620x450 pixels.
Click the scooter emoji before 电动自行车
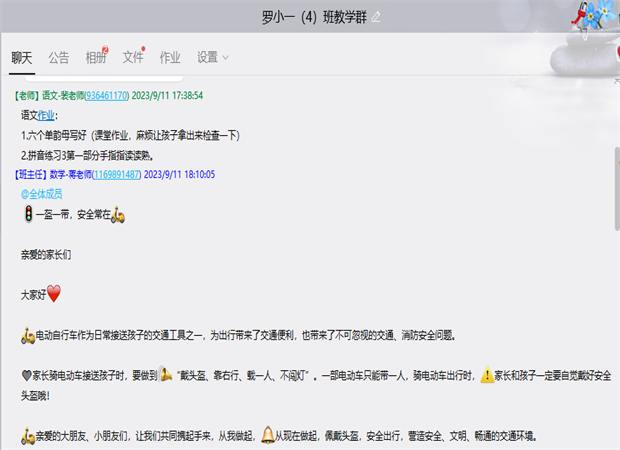(x=27, y=335)
